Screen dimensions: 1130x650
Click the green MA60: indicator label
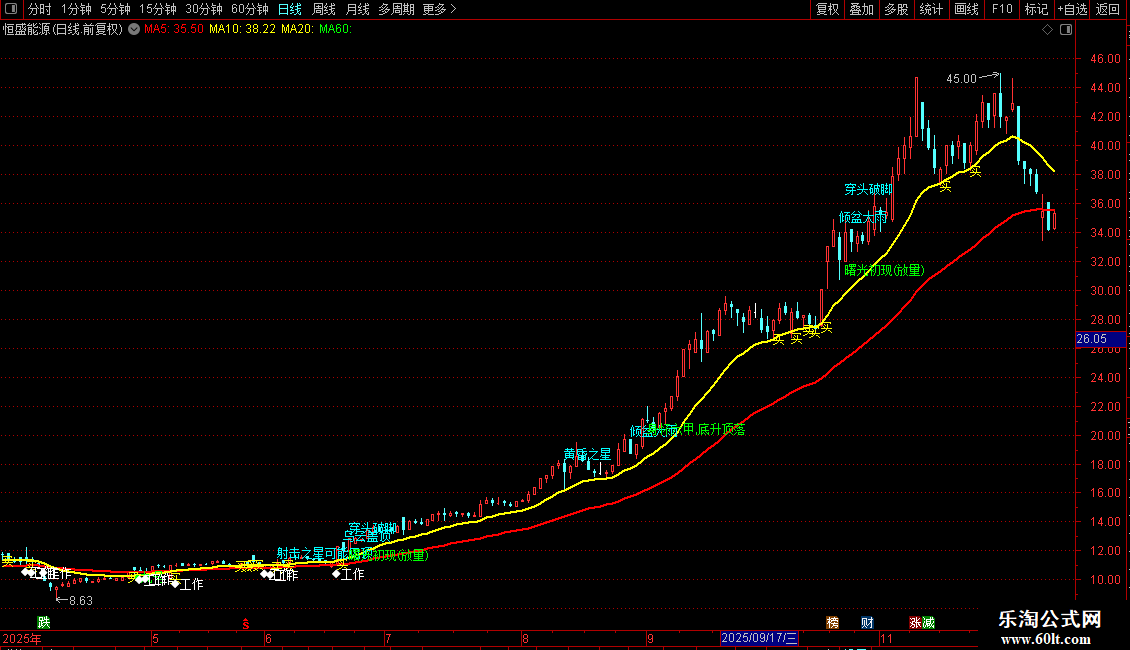point(336,30)
